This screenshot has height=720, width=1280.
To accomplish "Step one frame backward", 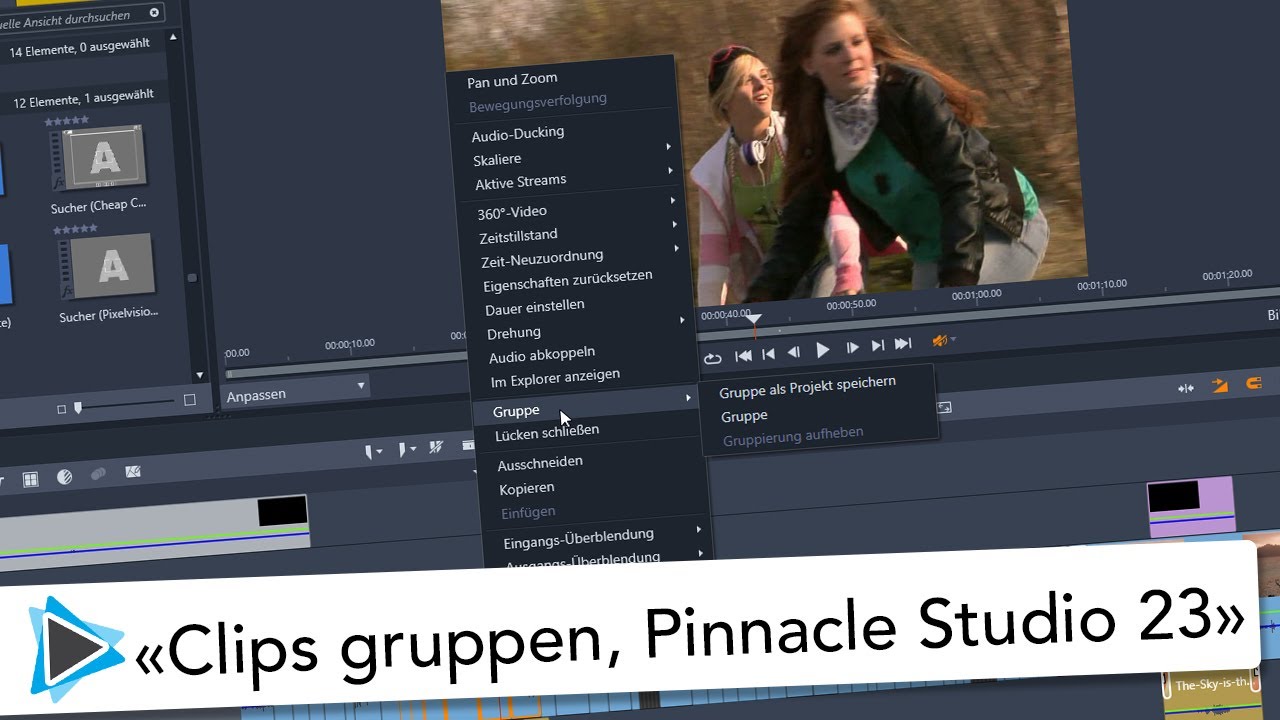I will 794,352.
